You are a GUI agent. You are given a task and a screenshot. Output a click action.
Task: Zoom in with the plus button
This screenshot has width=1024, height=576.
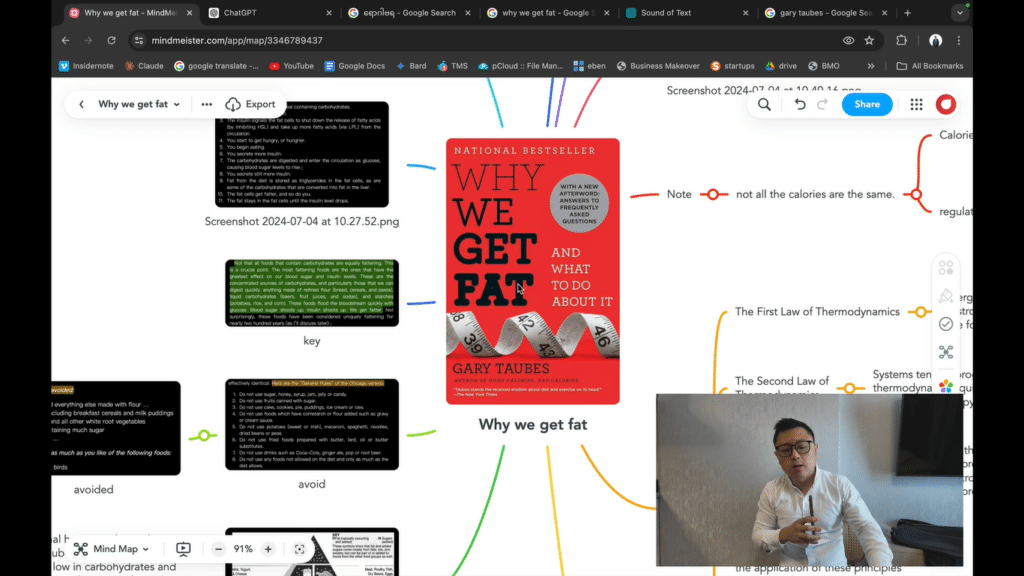268,549
